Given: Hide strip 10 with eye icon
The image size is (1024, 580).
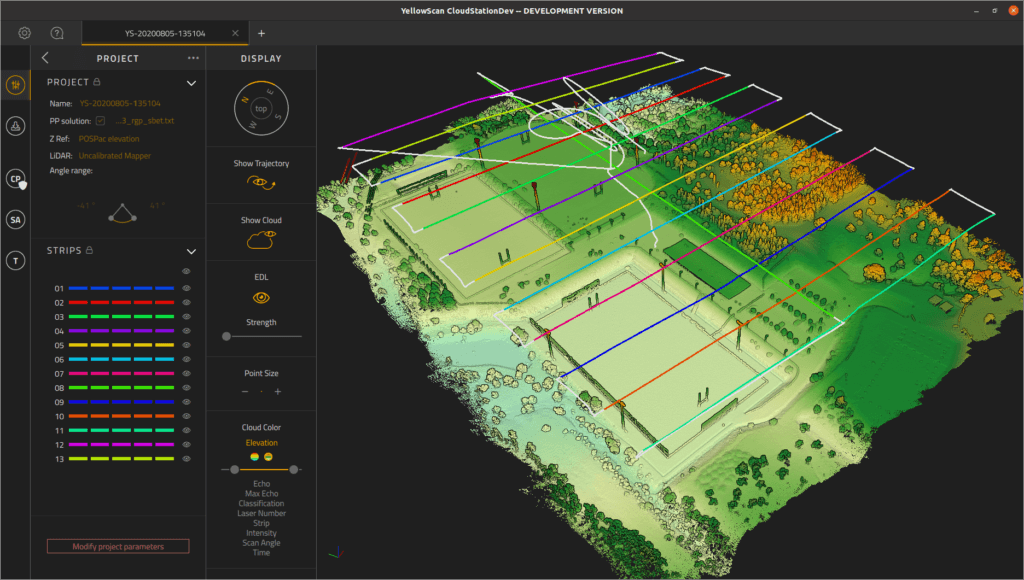Looking at the screenshot, I should [x=186, y=416].
